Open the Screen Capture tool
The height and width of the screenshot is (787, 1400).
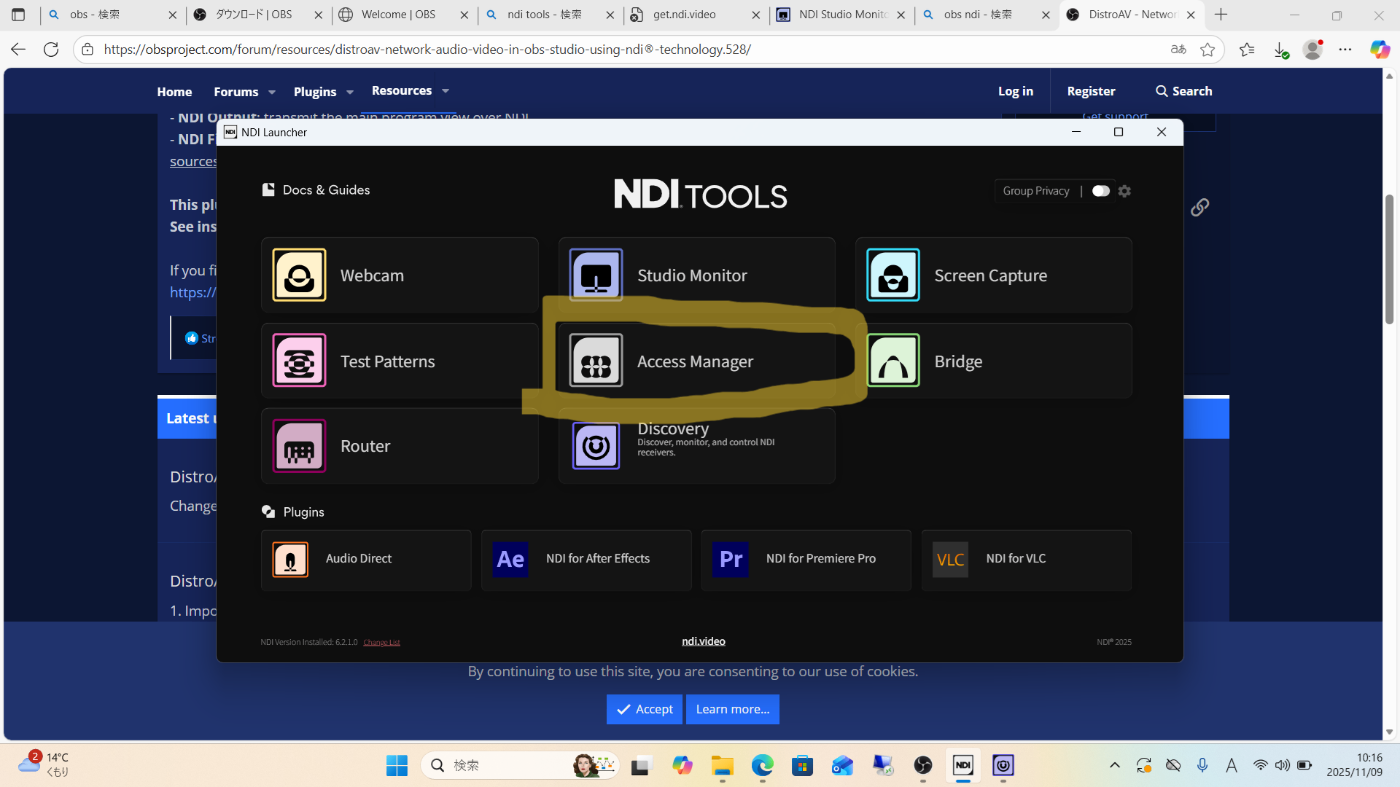pyautogui.click(x=994, y=275)
